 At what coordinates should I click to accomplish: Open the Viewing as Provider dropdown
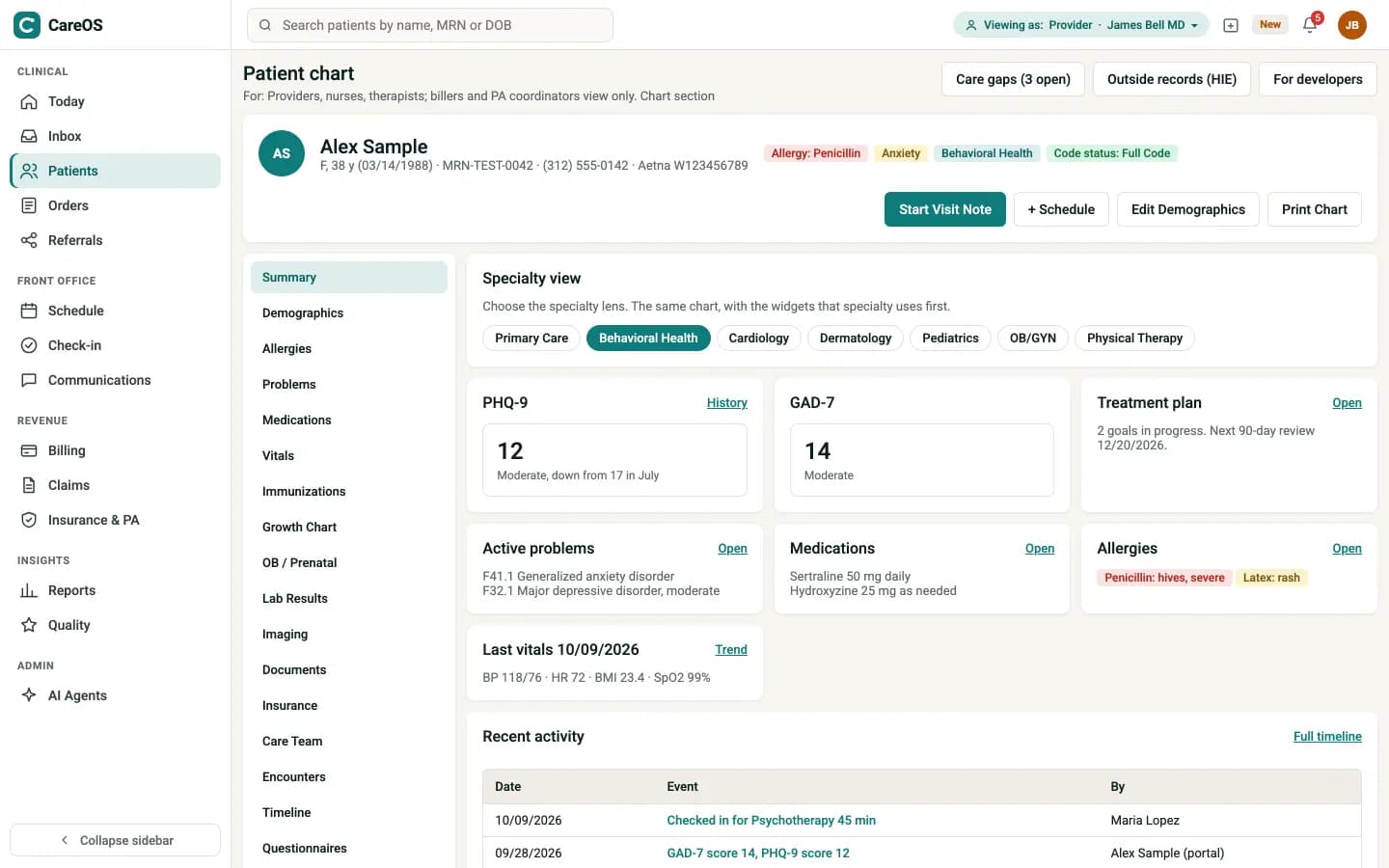(1081, 25)
